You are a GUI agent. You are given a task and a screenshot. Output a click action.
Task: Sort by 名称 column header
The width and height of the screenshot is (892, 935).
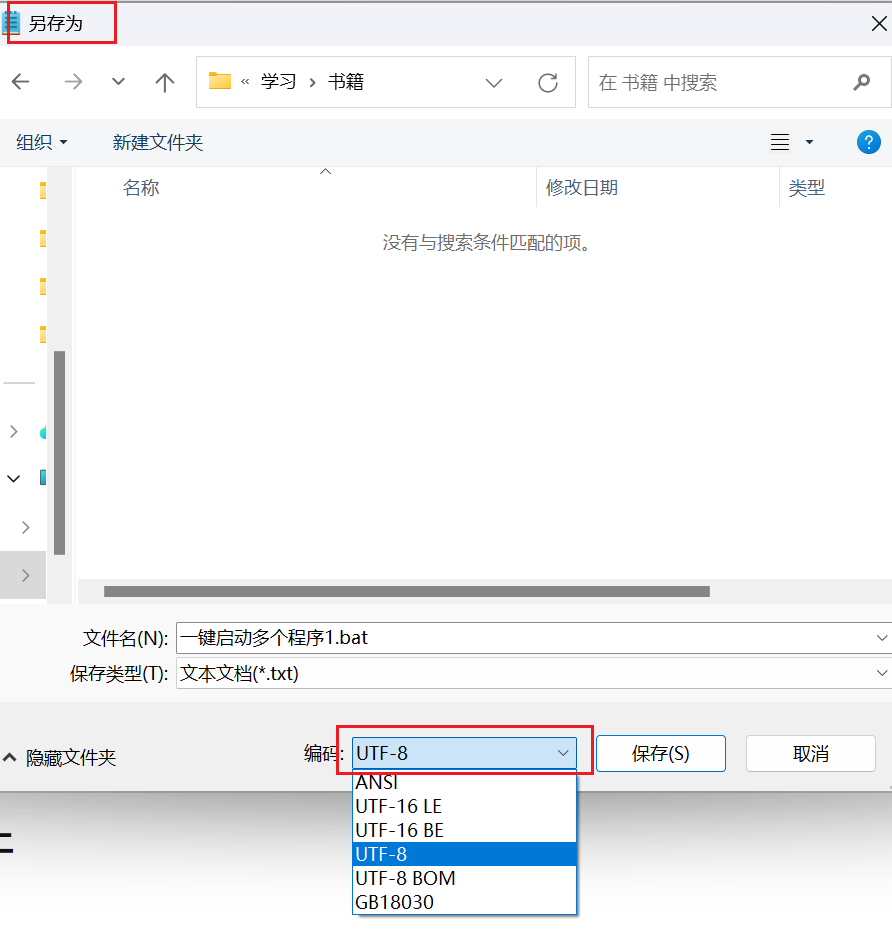tap(141, 188)
